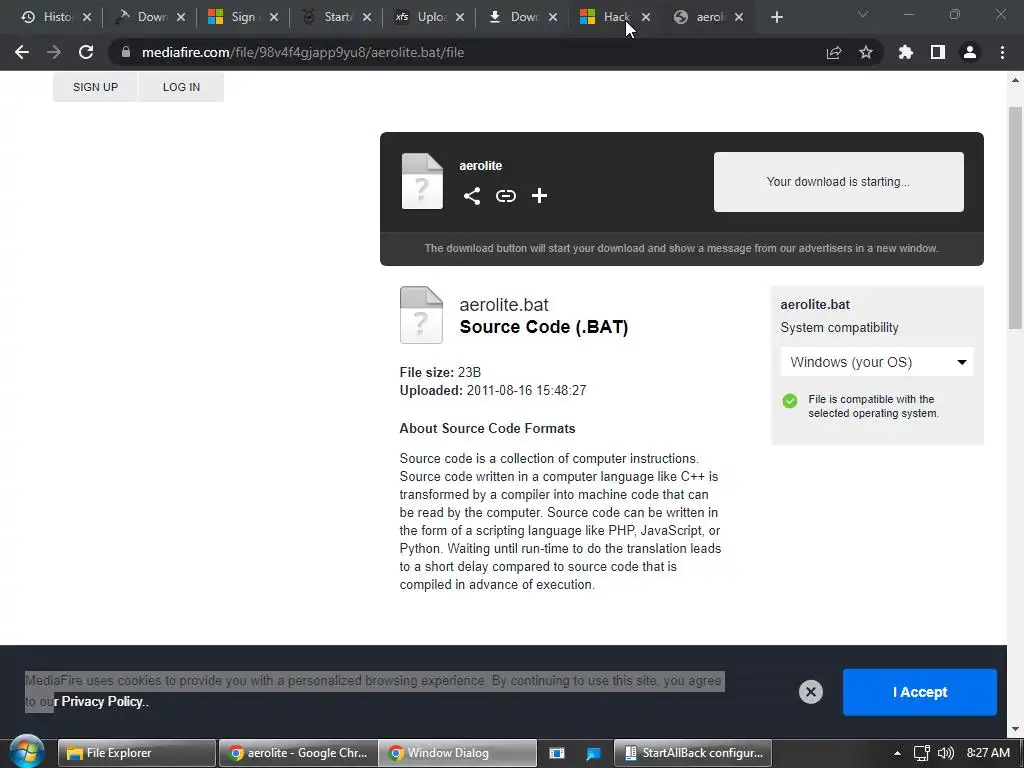Open the Chrome three-dot menu
The height and width of the screenshot is (768, 1024).
point(1002,52)
